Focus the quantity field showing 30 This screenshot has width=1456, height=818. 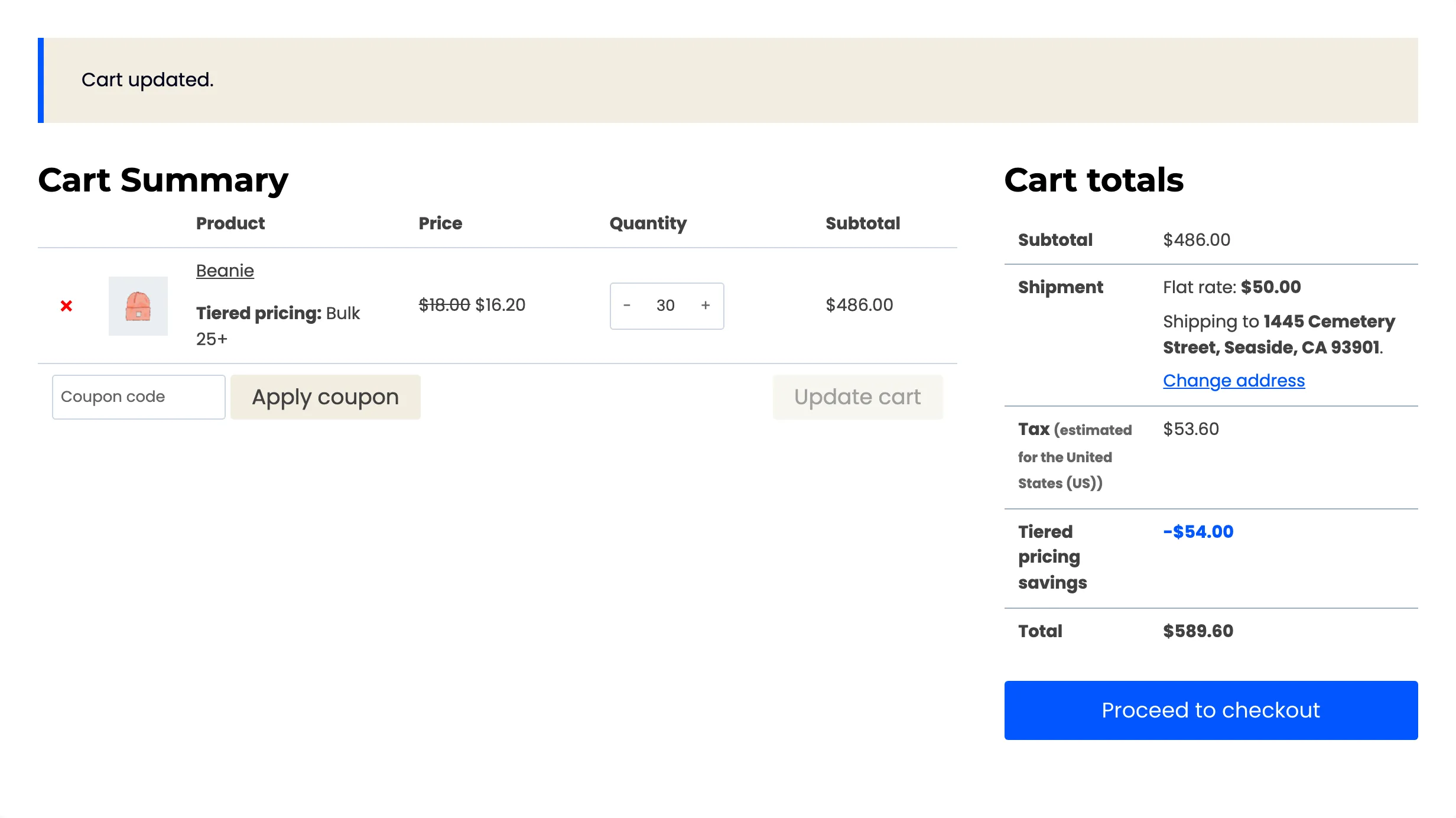666,306
